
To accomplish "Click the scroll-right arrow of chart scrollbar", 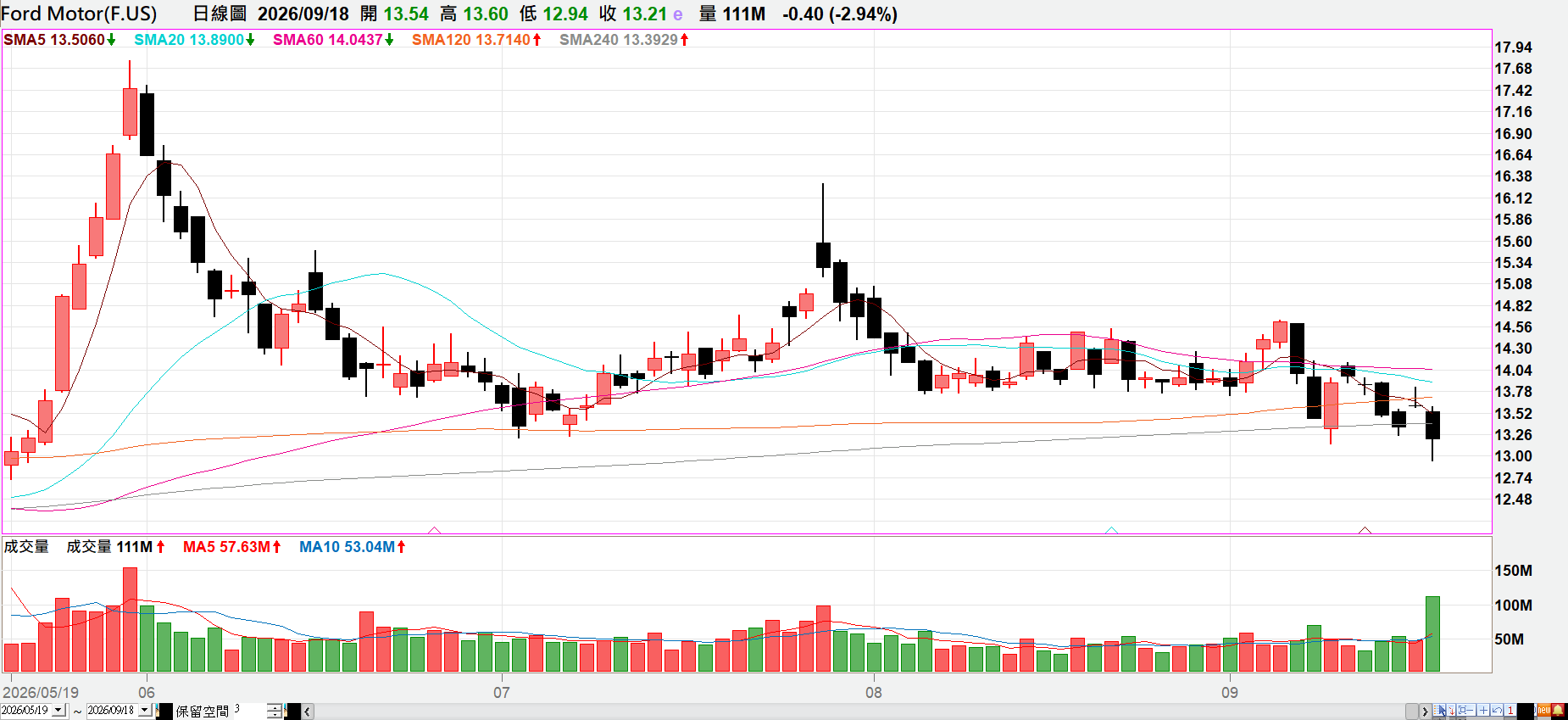I will pos(1425,712).
